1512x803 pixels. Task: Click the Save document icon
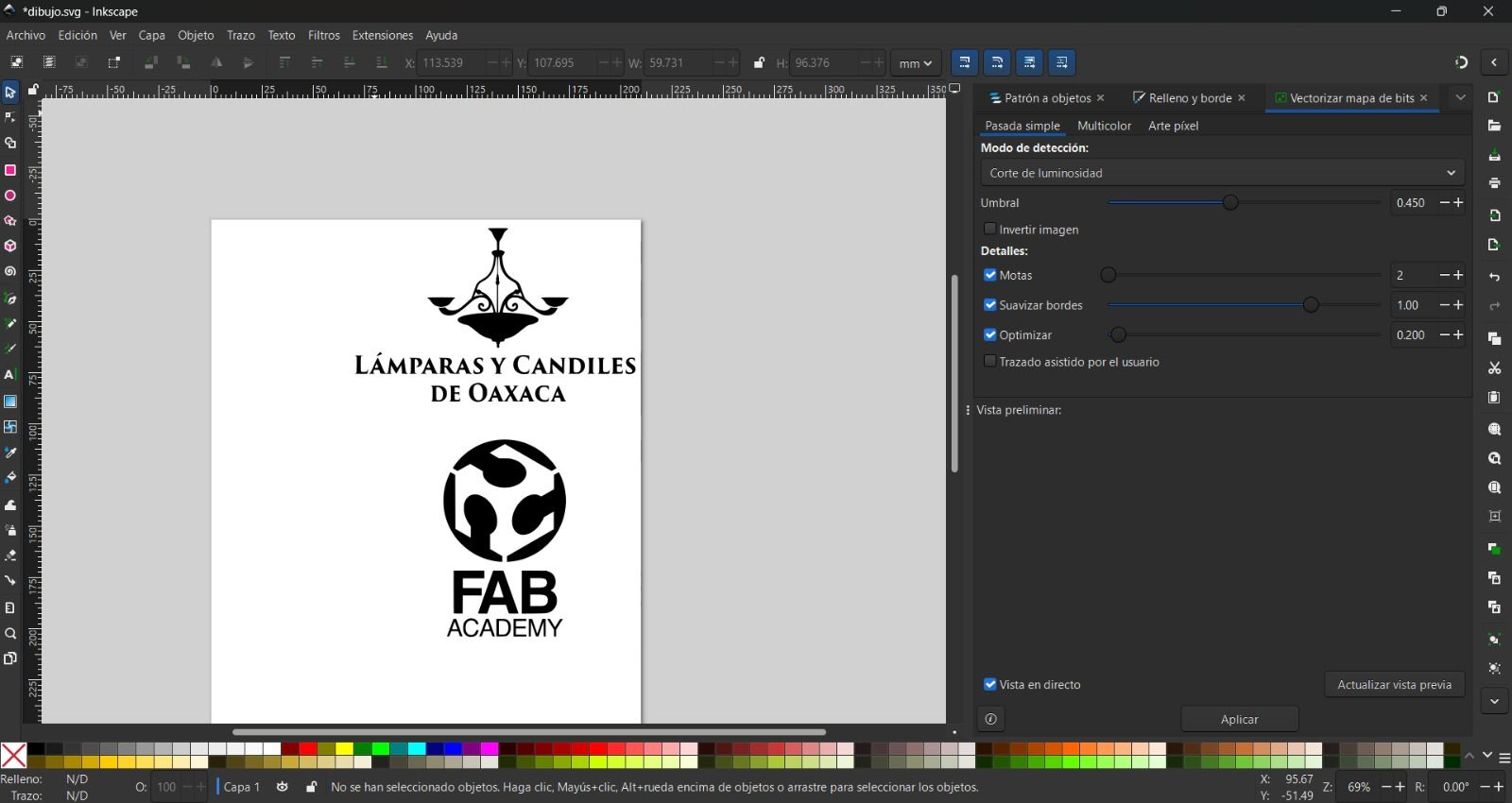(1494, 155)
